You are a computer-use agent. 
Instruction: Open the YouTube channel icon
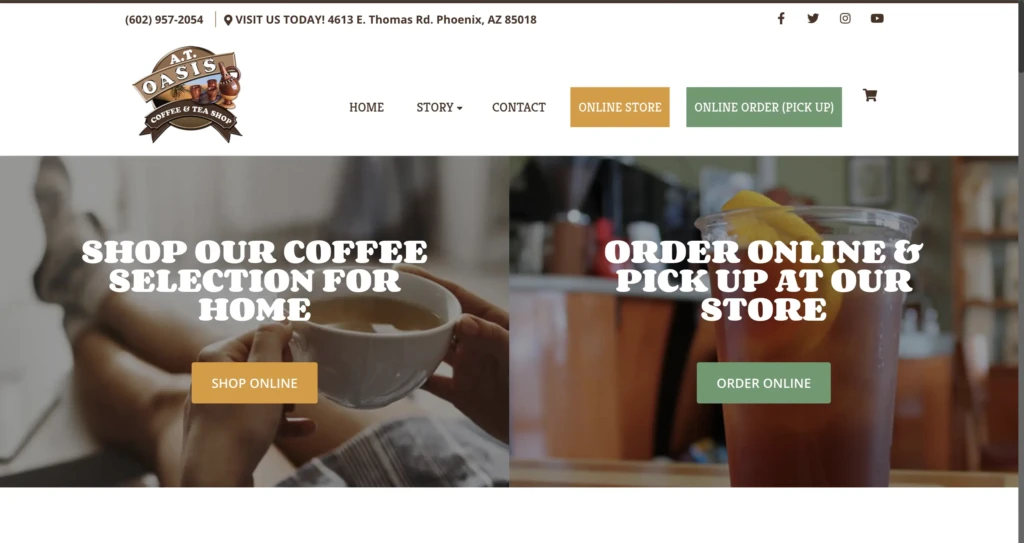pos(877,18)
